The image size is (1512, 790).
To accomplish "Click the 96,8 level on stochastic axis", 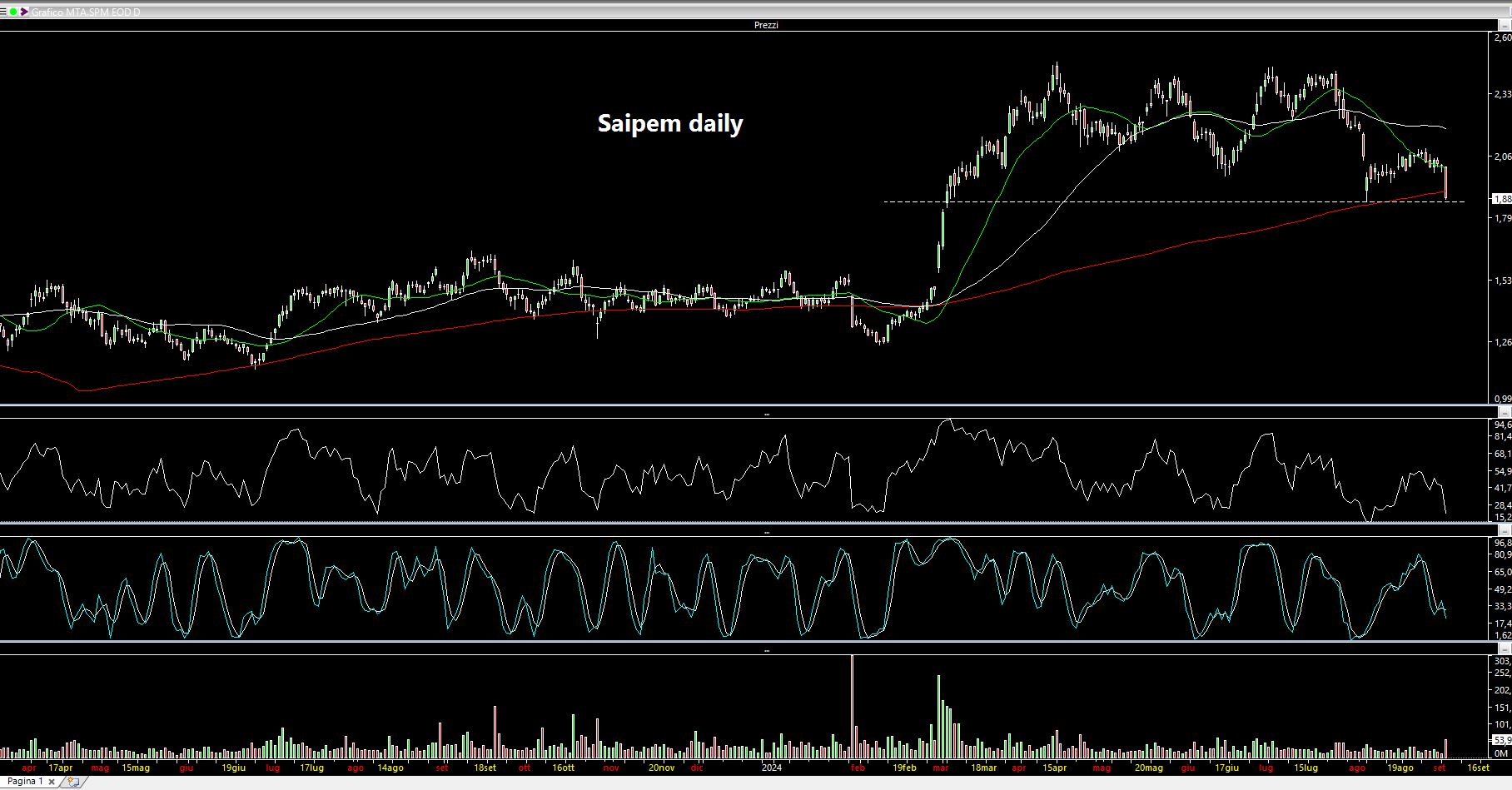I will pyautogui.click(x=1502, y=543).
